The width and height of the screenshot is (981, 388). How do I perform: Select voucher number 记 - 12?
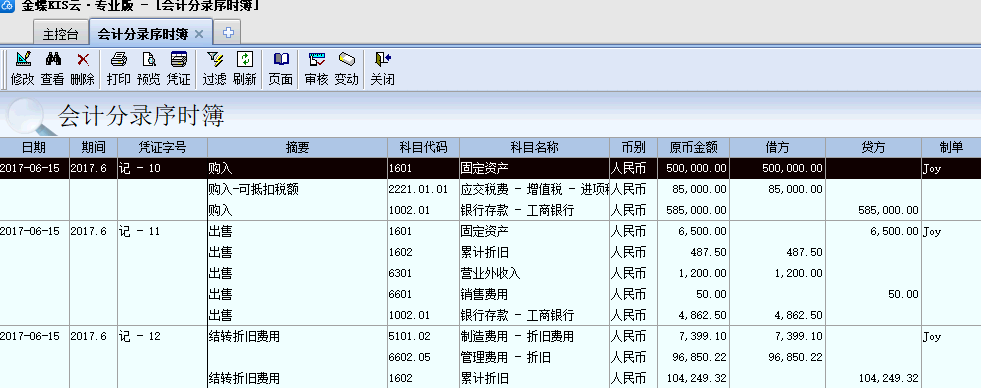click(139, 337)
